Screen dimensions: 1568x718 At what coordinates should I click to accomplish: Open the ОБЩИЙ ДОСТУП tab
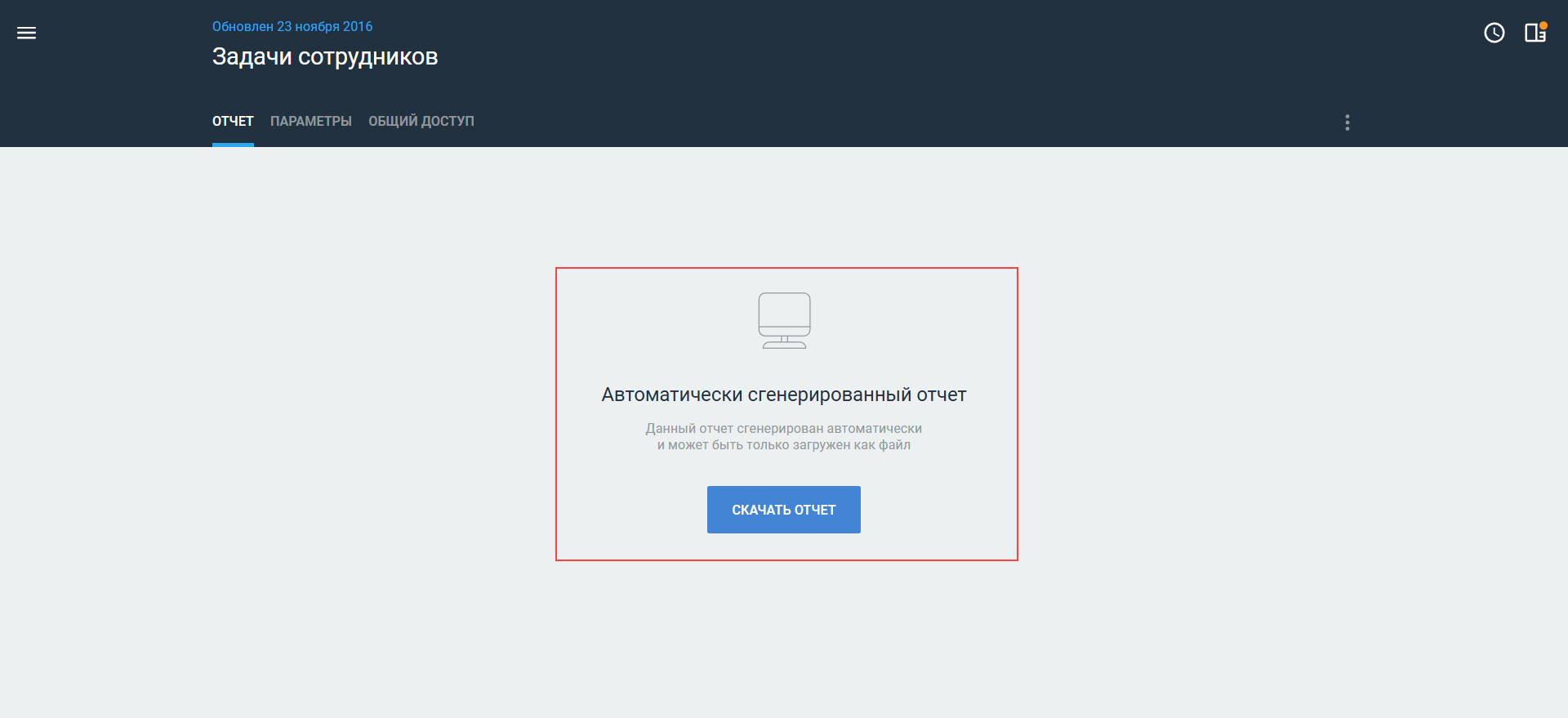pyautogui.click(x=421, y=121)
